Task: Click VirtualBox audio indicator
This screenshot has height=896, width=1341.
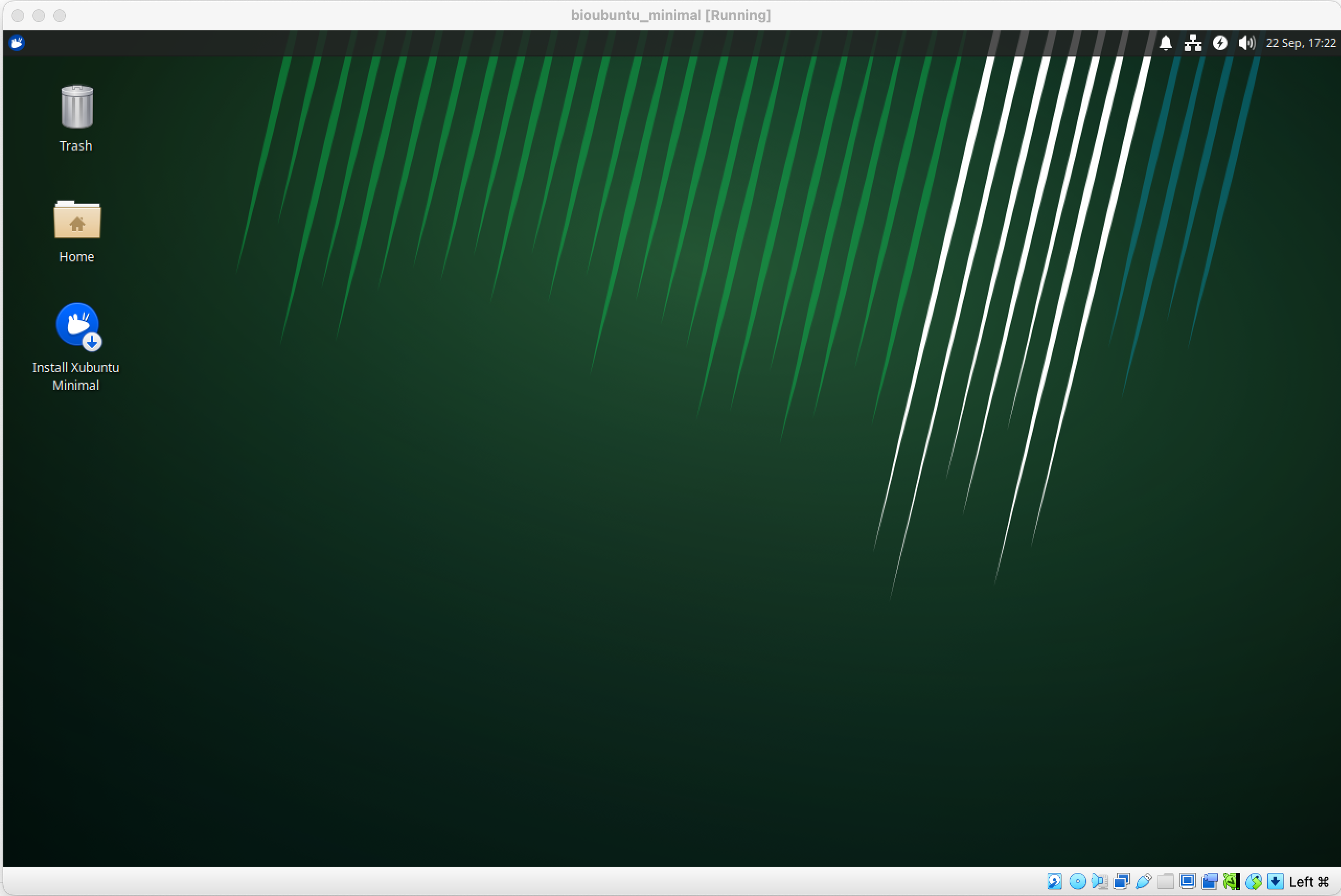Action: [x=1099, y=881]
